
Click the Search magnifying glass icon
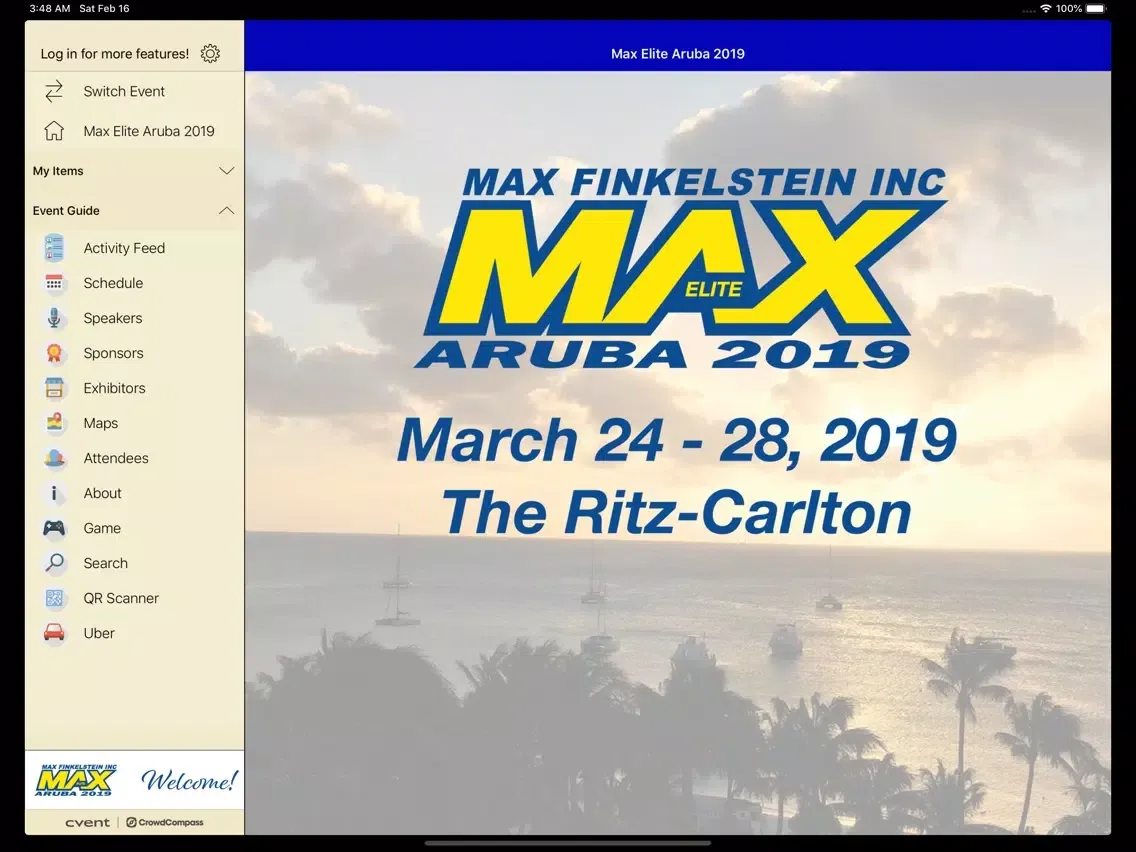coord(54,563)
